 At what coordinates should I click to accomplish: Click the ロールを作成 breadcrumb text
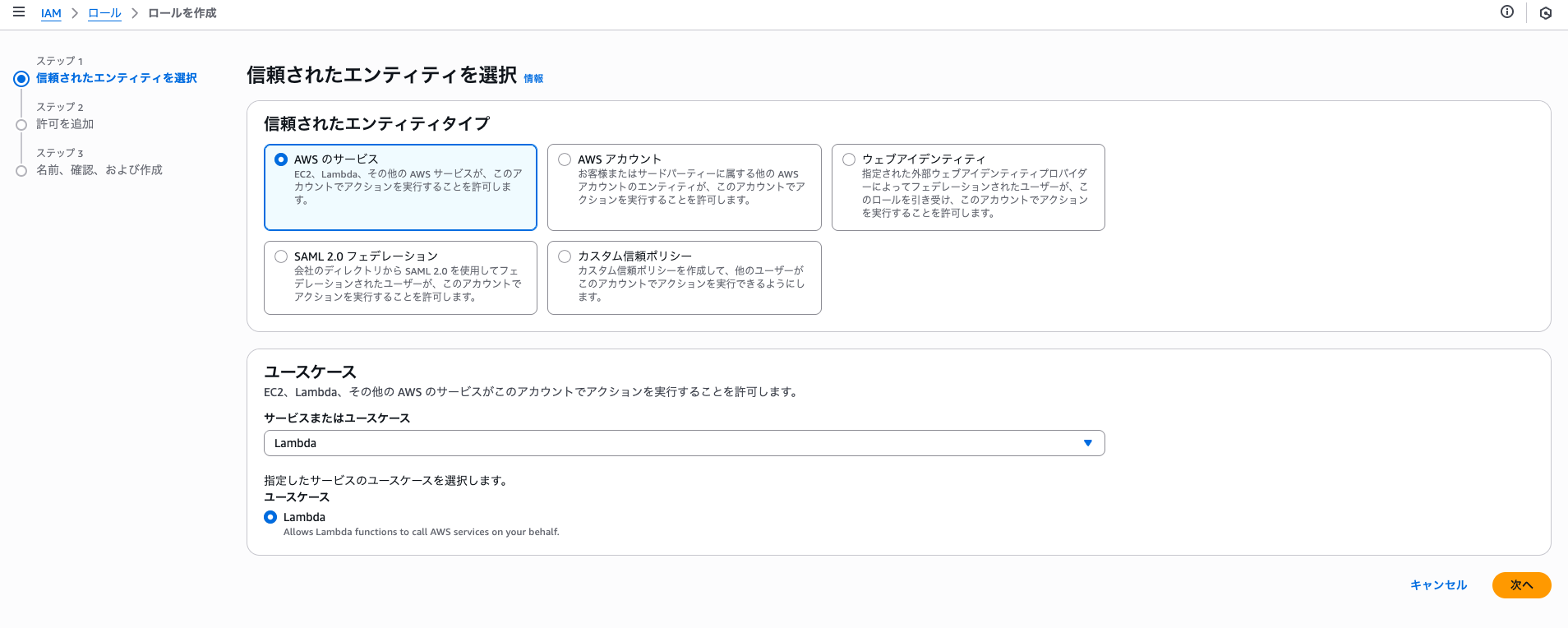[182, 13]
